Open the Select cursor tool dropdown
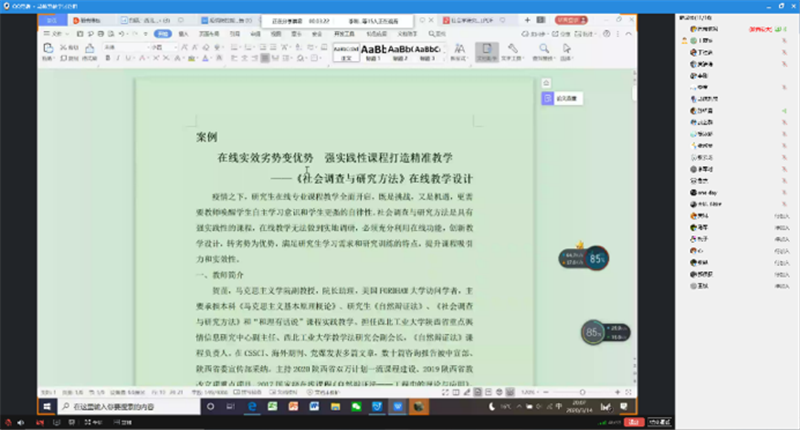The width and height of the screenshot is (800, 430). click(566, 52)
